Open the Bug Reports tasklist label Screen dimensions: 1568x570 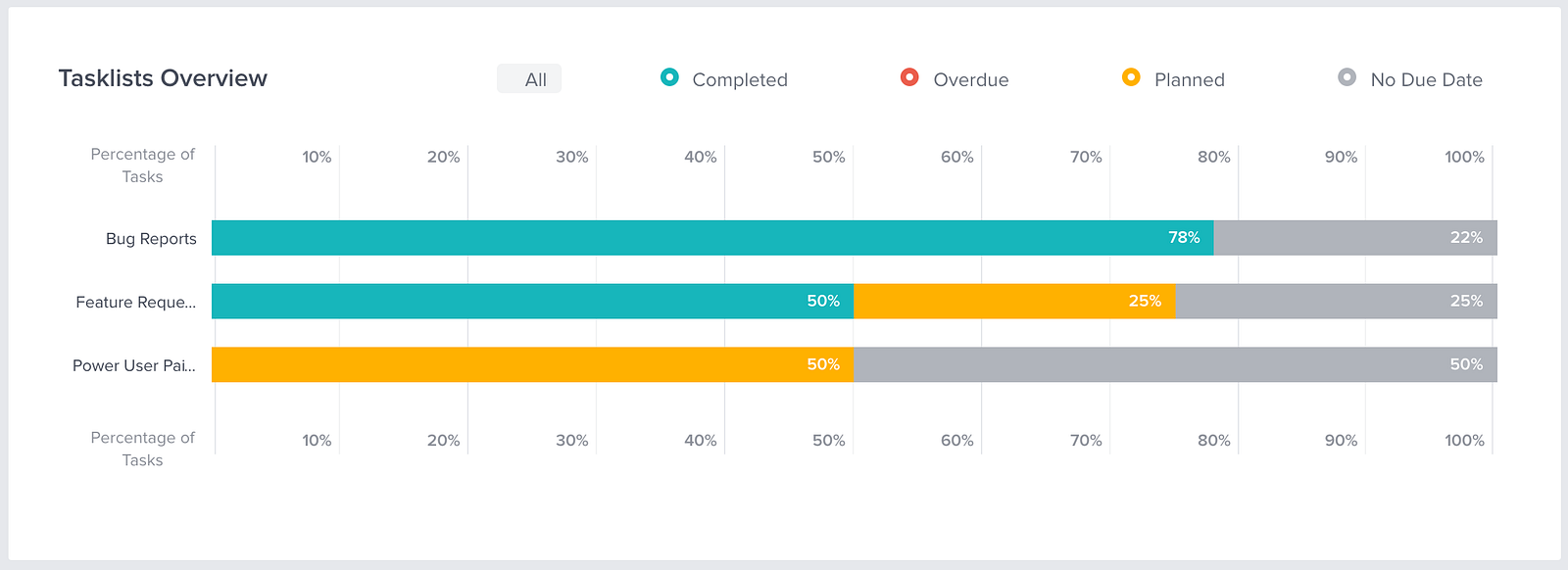[151, 238]
